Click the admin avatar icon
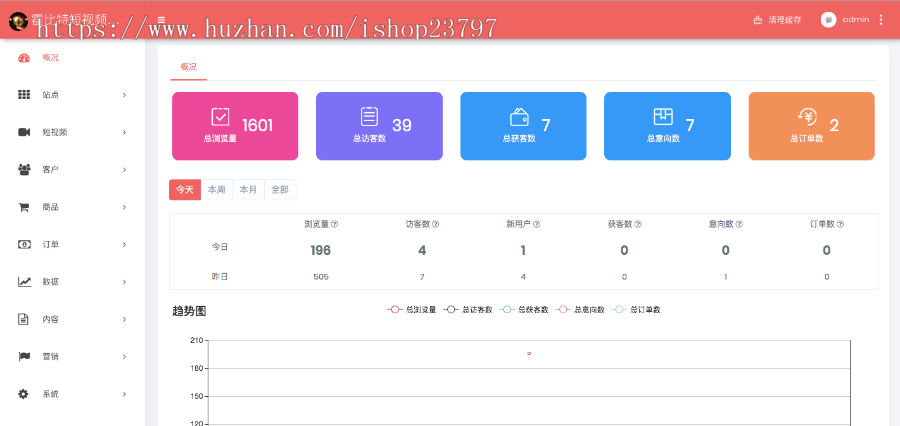 828,20
